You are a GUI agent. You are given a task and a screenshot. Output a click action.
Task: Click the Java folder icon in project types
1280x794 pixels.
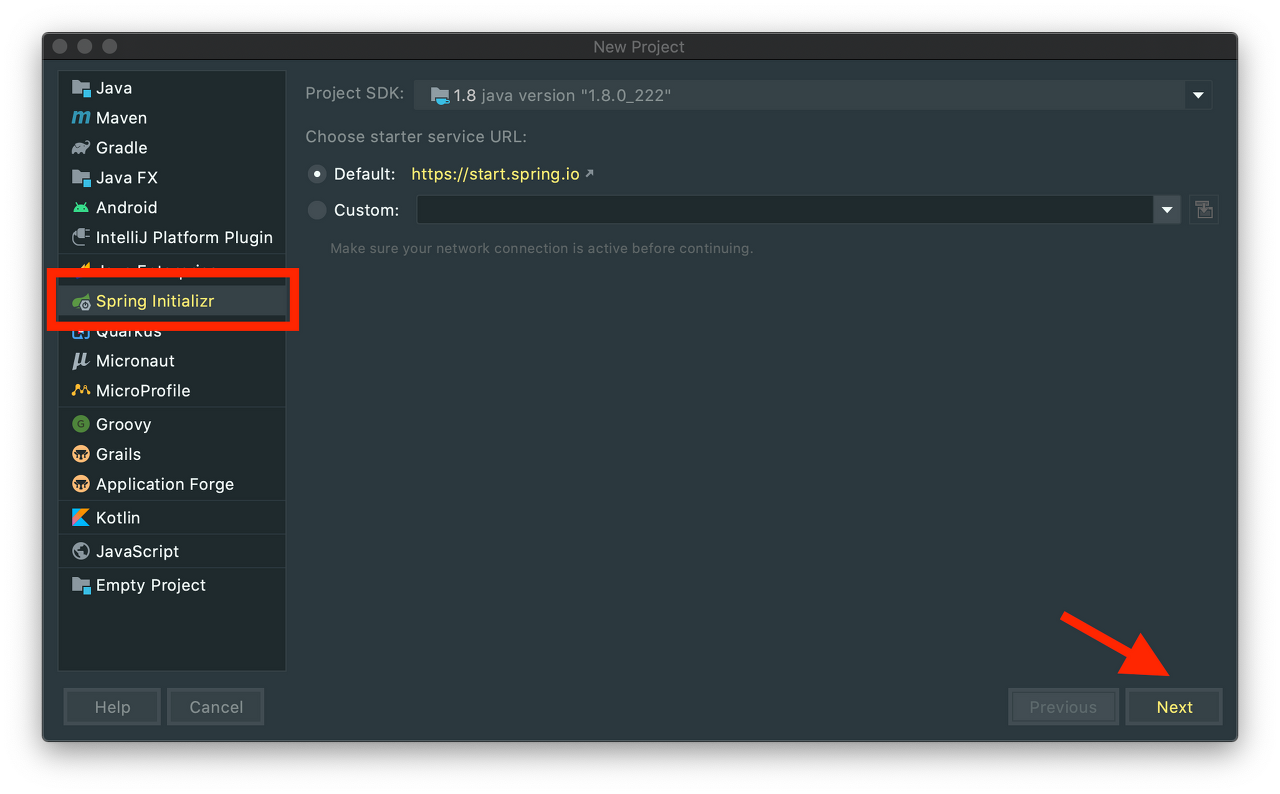coord(81,88)
